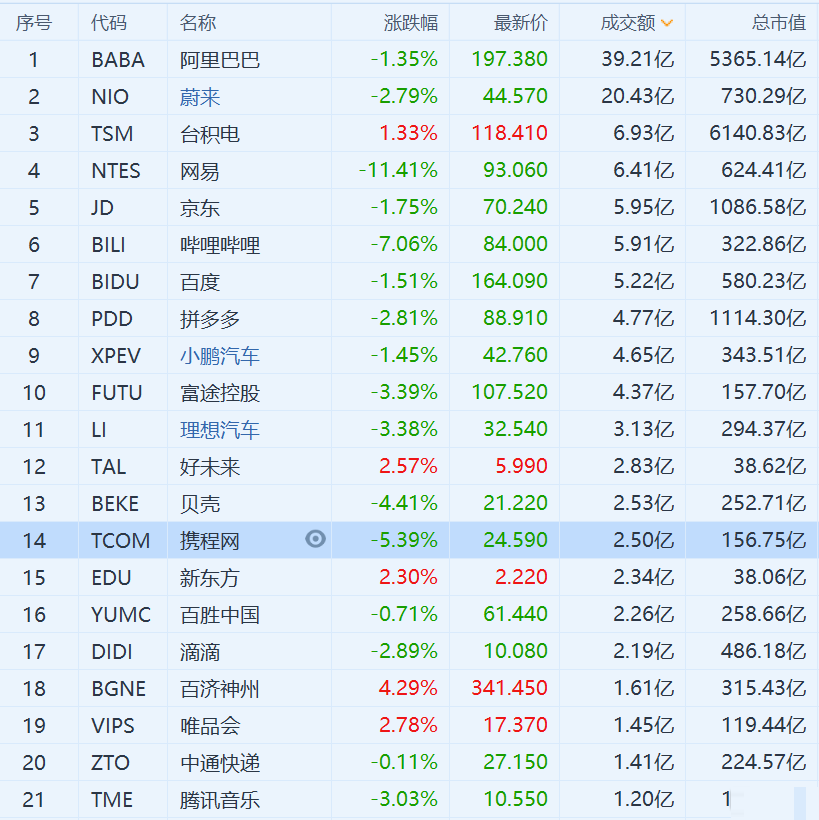Screen dimensions: 819x820
Task: Click the 富途控股 name cell
Action: pos(220,393)
